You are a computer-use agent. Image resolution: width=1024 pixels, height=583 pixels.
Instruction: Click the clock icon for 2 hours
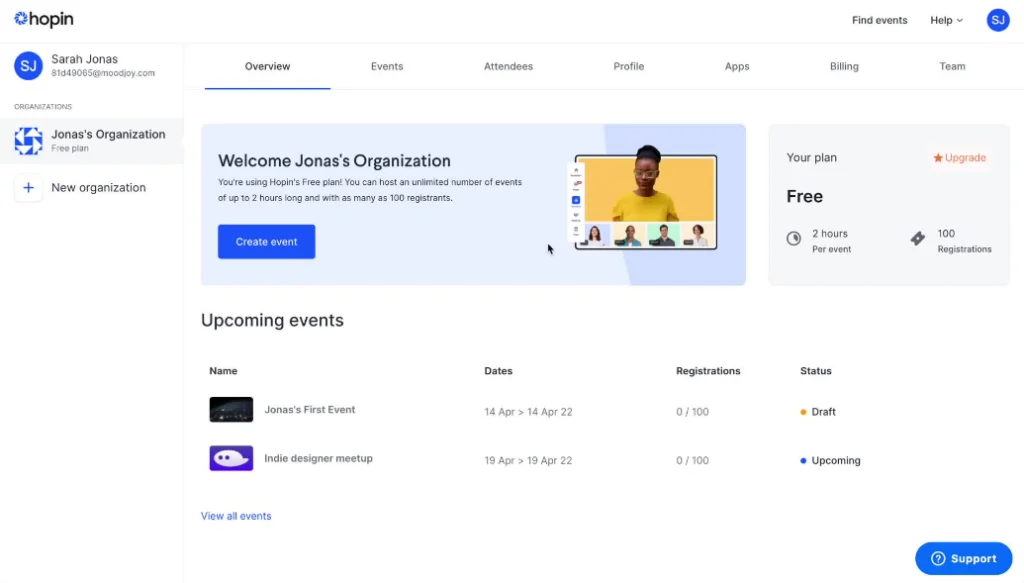pos(793,238)
